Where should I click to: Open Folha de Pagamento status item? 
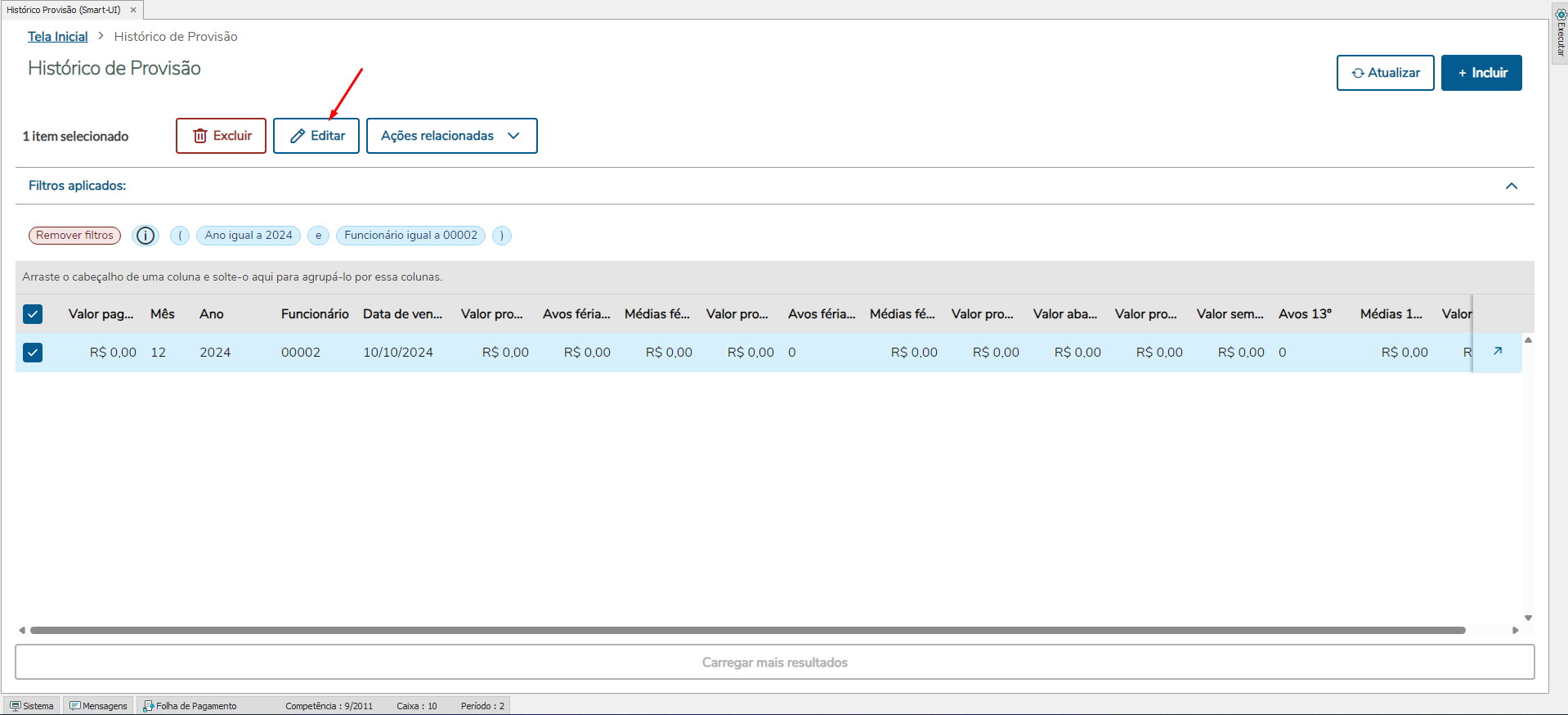(190, 706)
